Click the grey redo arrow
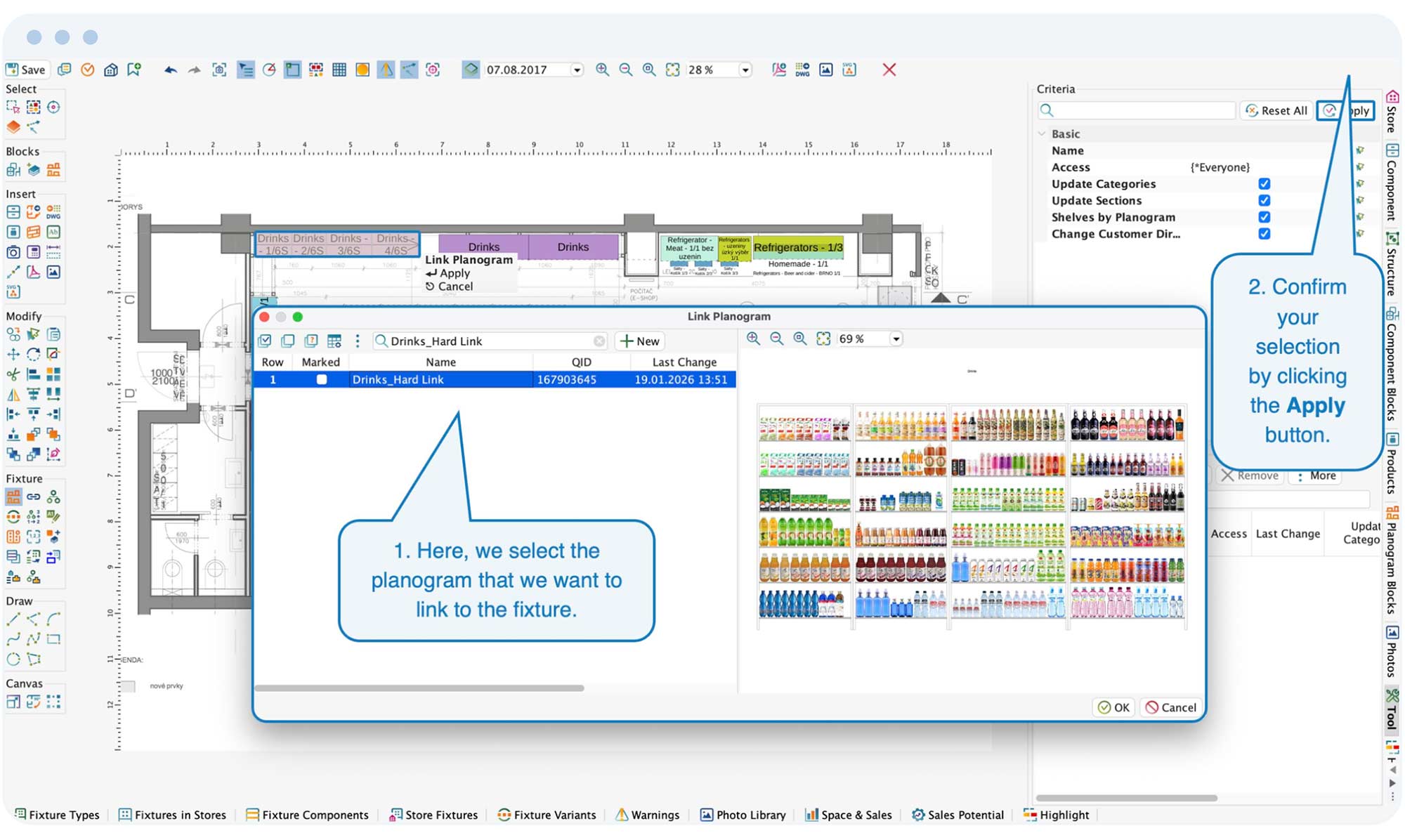Viewport: 1405px width, 840px height. click(x=195, y=70)
